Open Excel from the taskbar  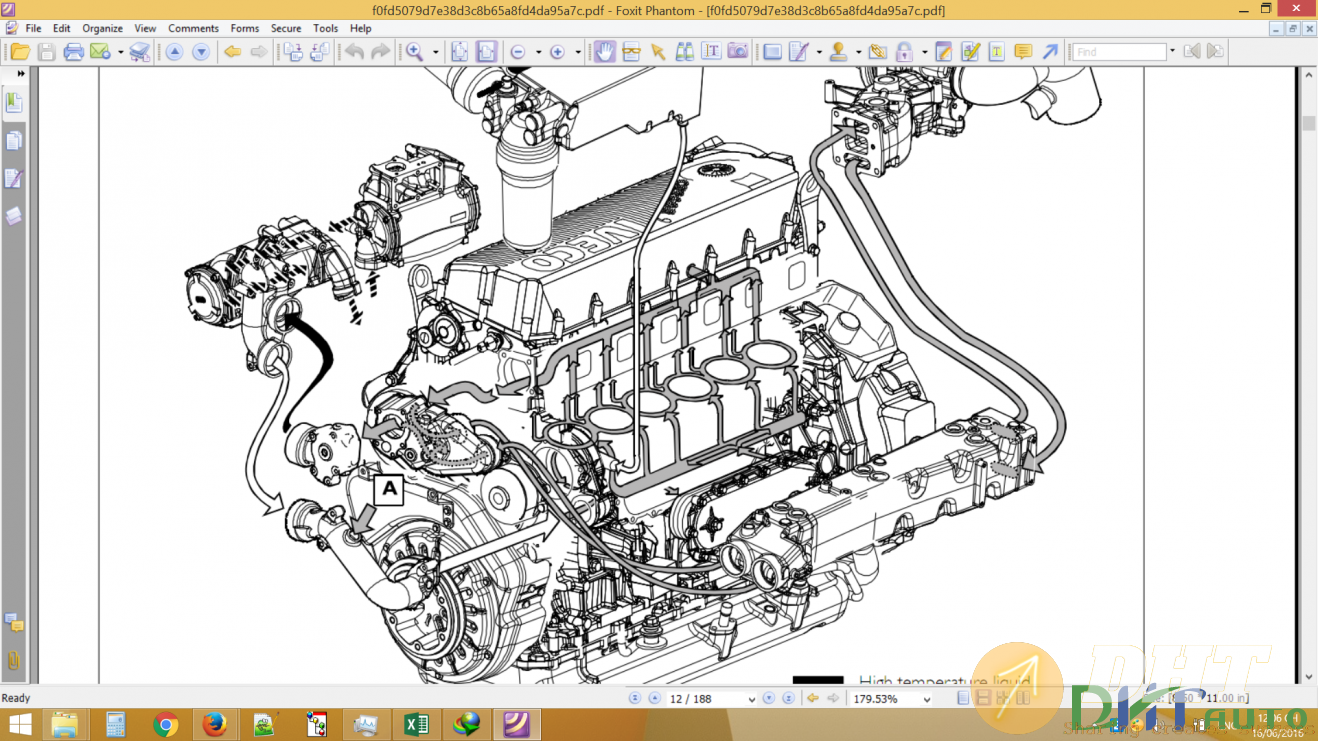[416, 724]
